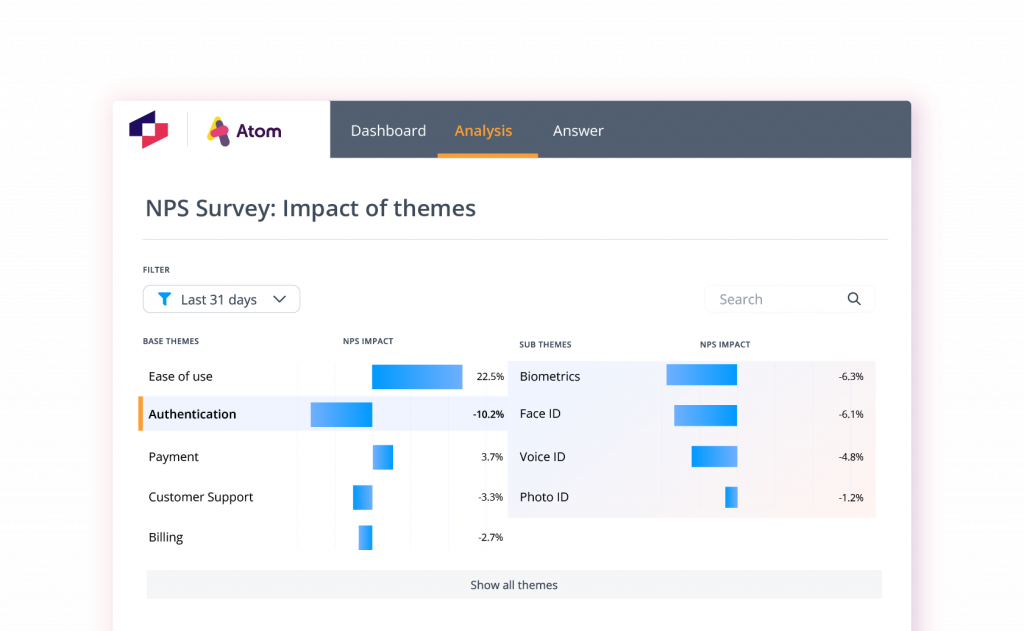Click inside the Search input field

(x=770, y=298)
